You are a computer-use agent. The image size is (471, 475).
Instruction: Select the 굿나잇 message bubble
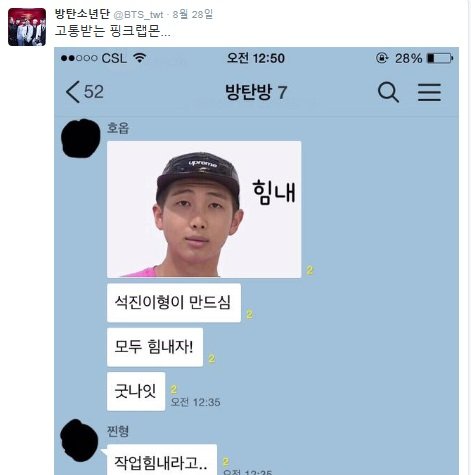click(136, 391)
